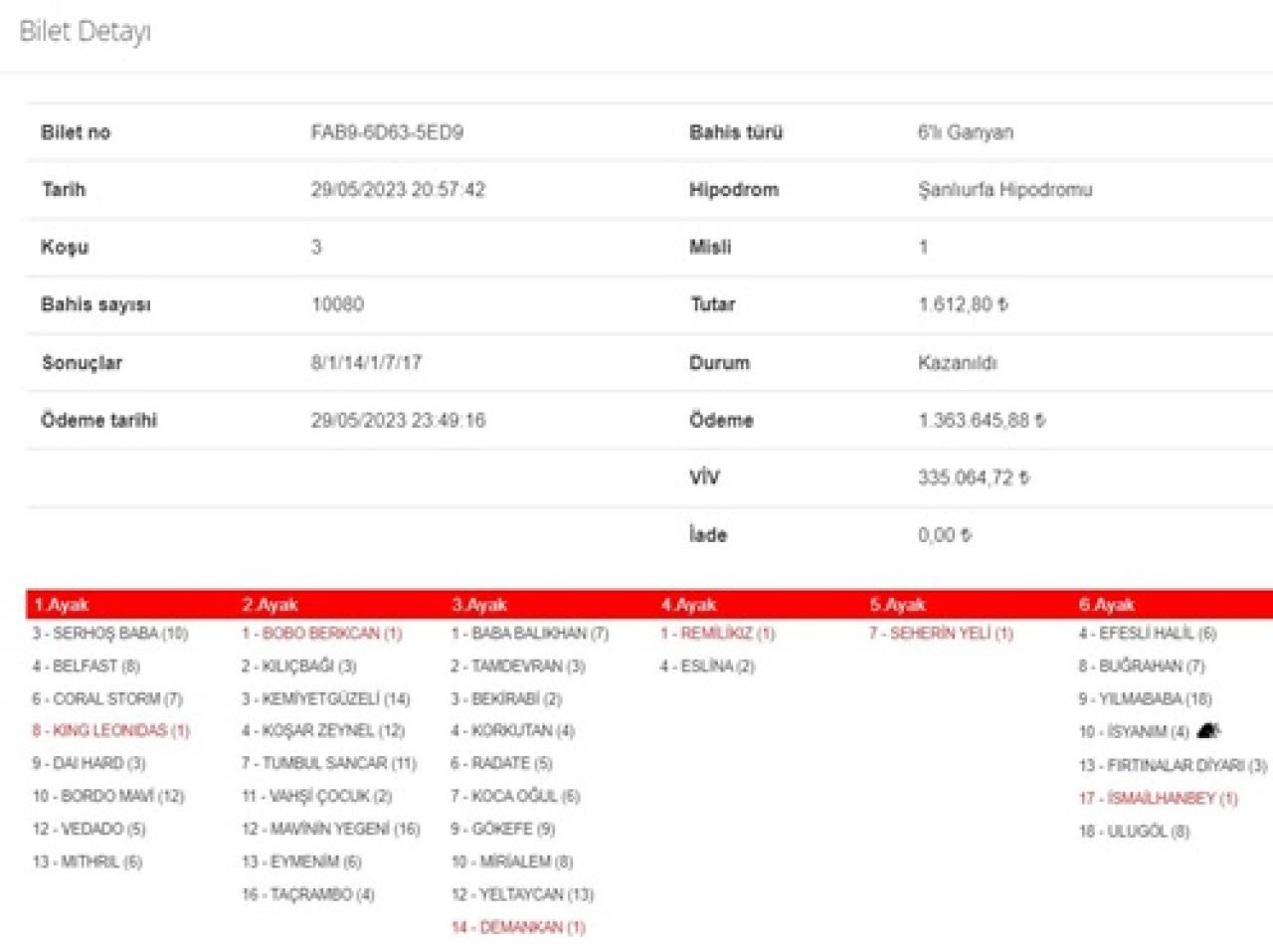
Task: Click the results value 8/1/14/1/7/17
Action: point(366,363)
